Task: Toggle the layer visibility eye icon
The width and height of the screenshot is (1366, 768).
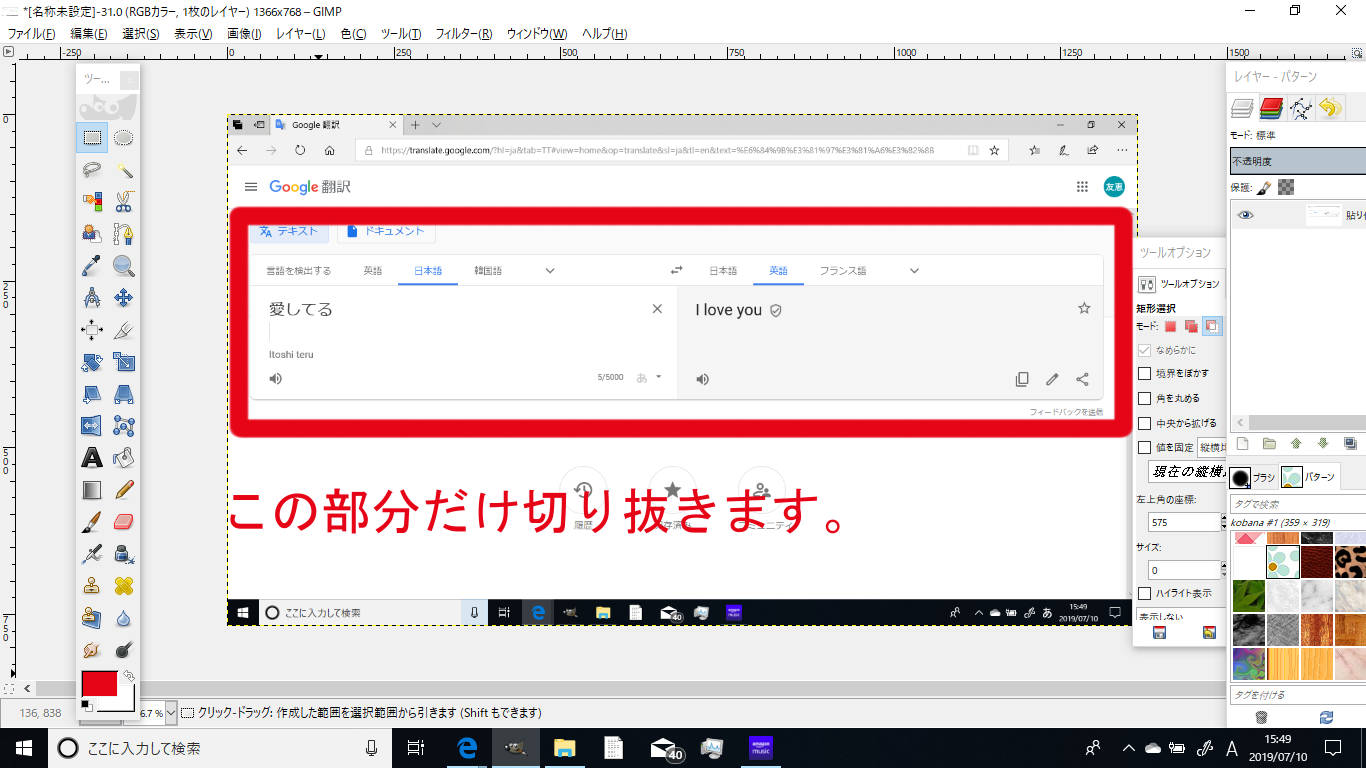Action: [x=1245, y=215]
